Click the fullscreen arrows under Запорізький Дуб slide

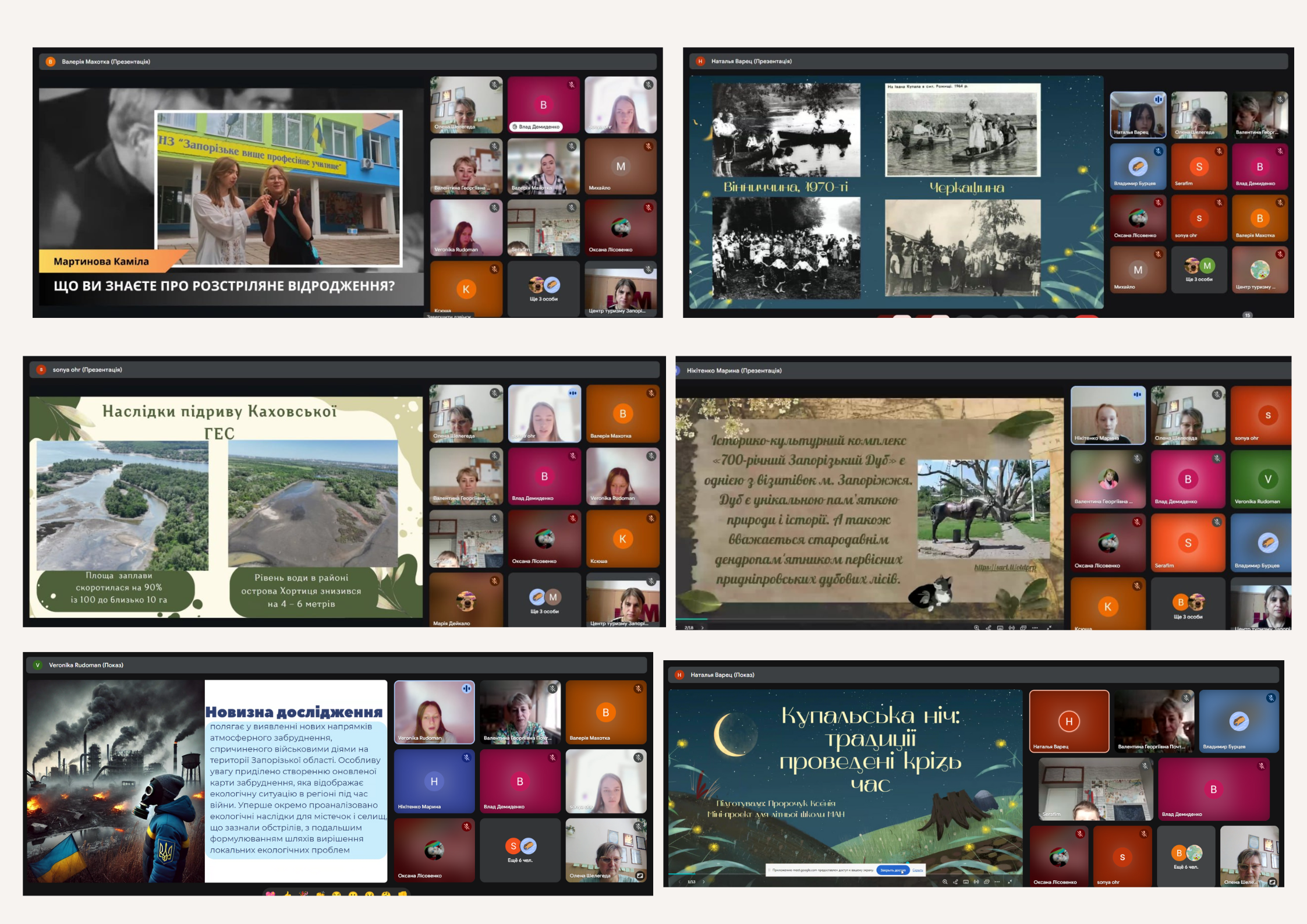(1049, 628)
